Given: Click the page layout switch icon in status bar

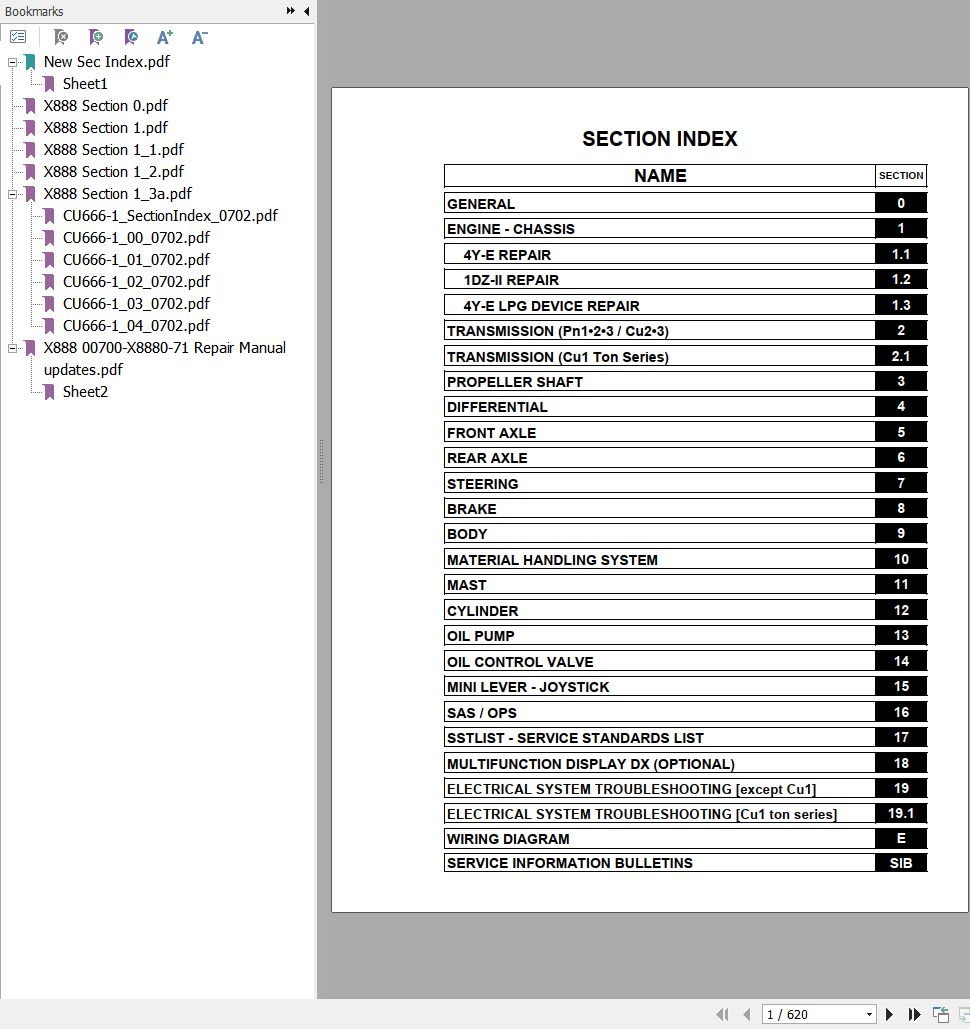Looking at the screenshot, I should point(941,1014).
